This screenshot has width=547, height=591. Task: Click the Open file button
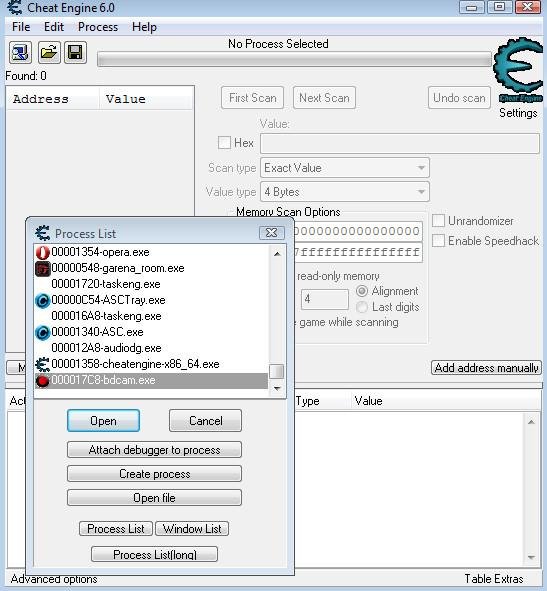click(154, 498)
